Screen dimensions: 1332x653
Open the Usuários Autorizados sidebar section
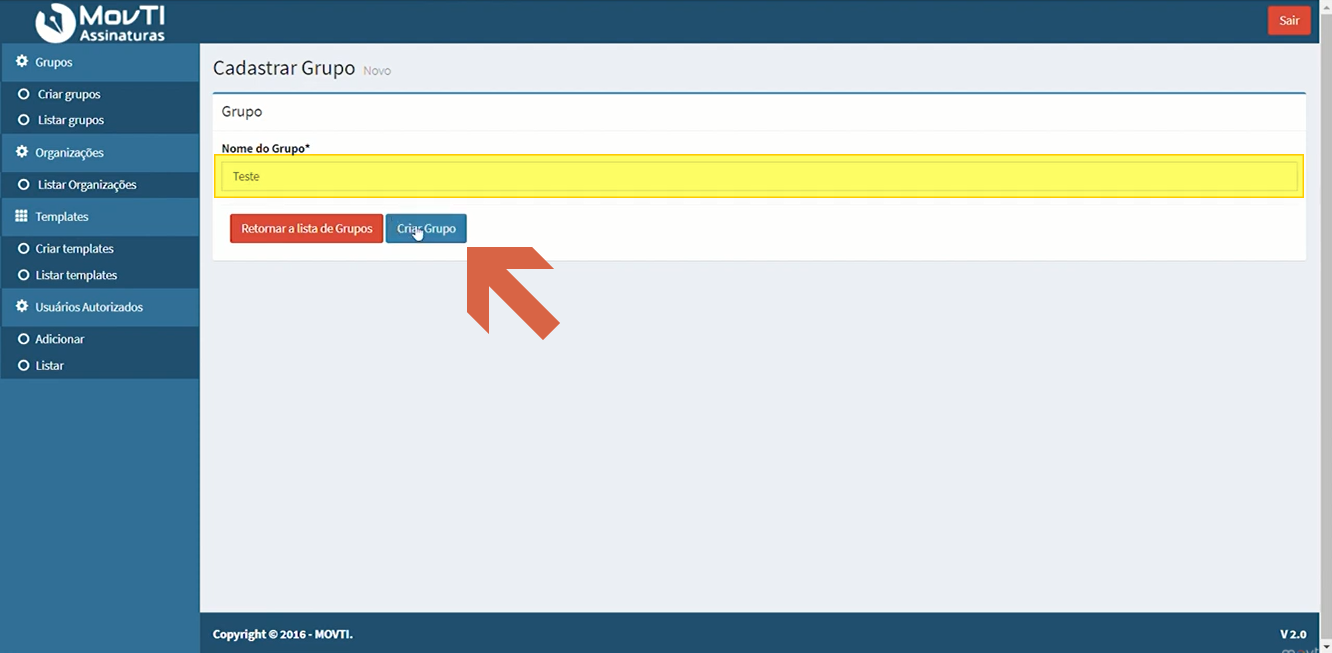click(x=100, y=307)
